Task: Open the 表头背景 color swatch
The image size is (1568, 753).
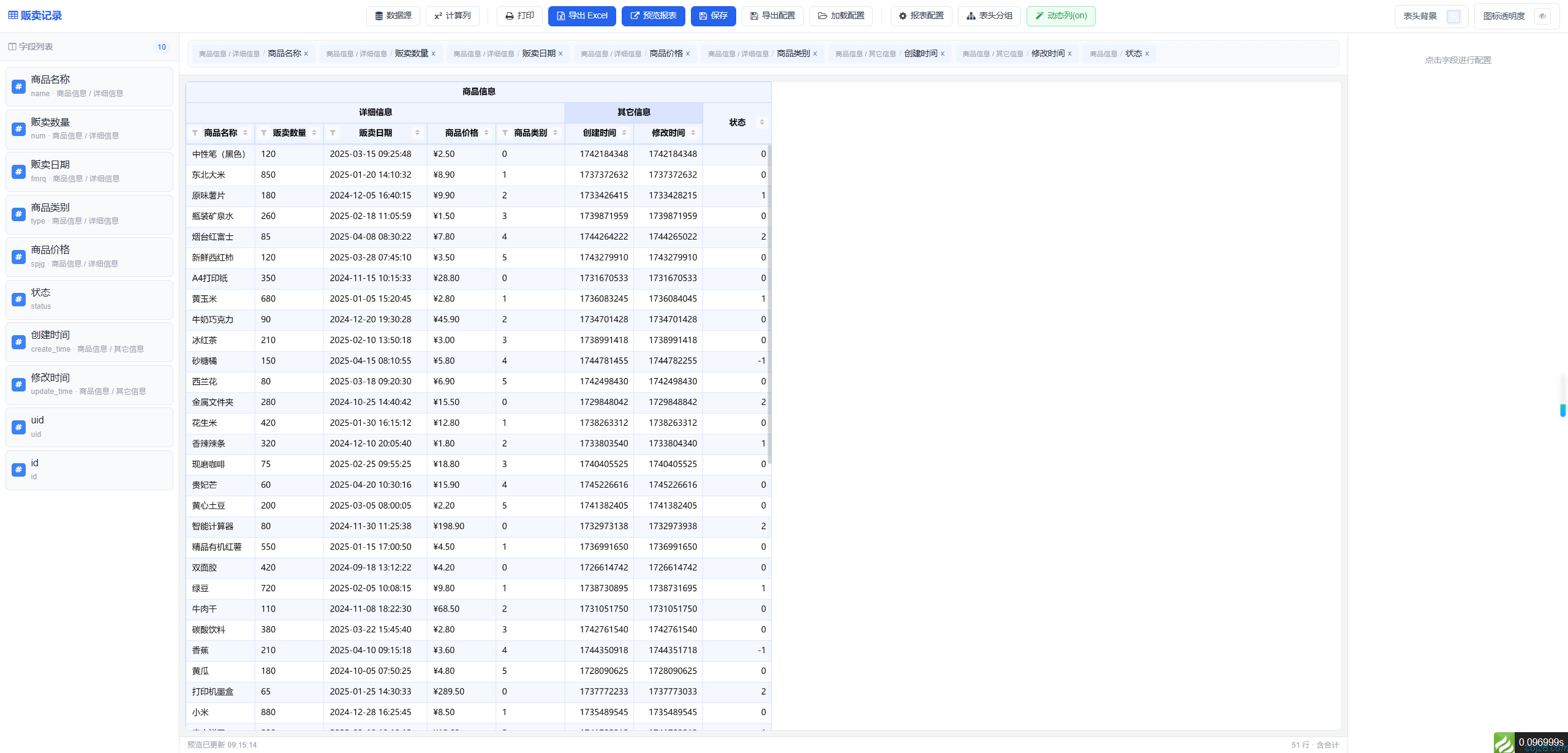Action: (x=1453, y=17)
